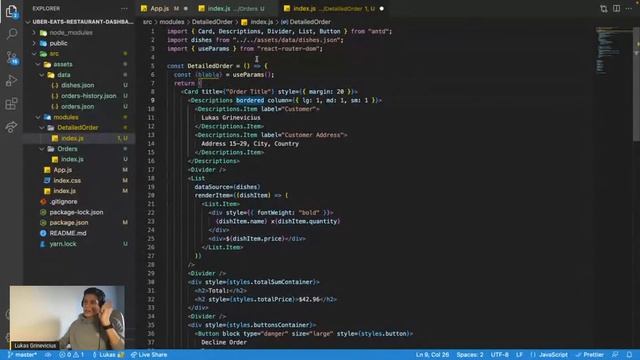Click Live Share in status bar
The image size is (640, 360).
149,355
